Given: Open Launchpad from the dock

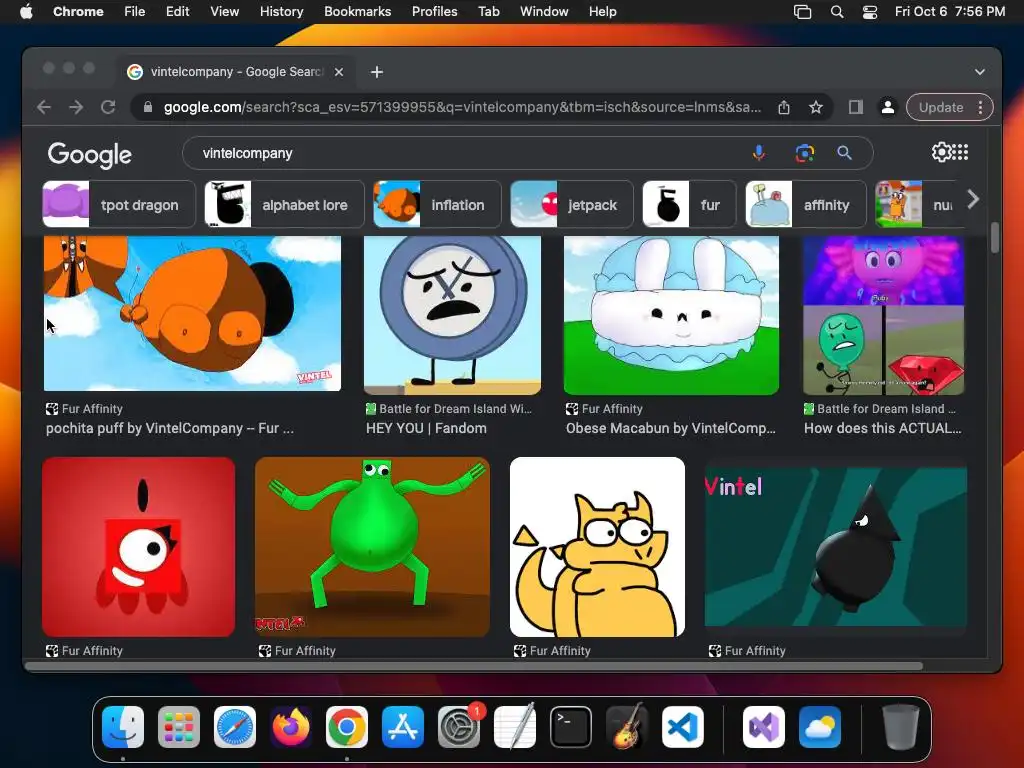Looking at the screenshot, I should click(179, 727).
